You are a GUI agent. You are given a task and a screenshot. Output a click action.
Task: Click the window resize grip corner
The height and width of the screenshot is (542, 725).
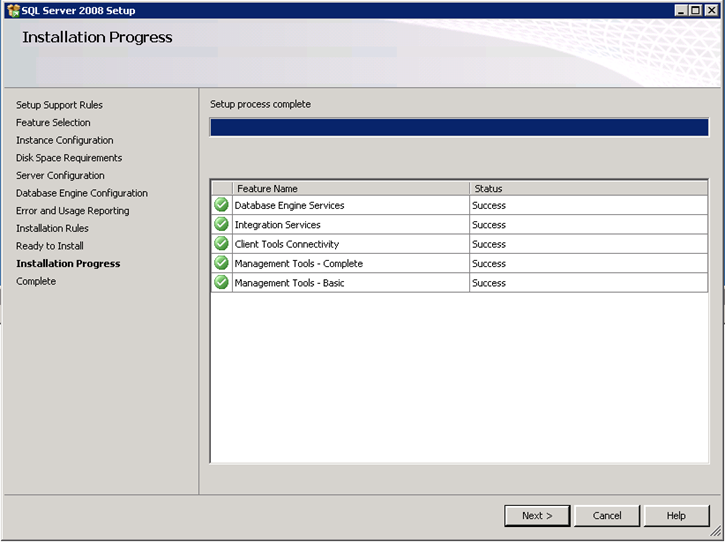715,532
